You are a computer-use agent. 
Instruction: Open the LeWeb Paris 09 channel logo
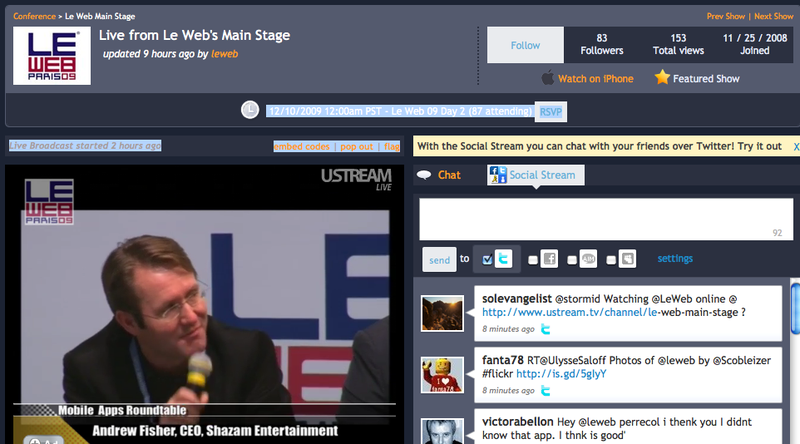[51, 55]
